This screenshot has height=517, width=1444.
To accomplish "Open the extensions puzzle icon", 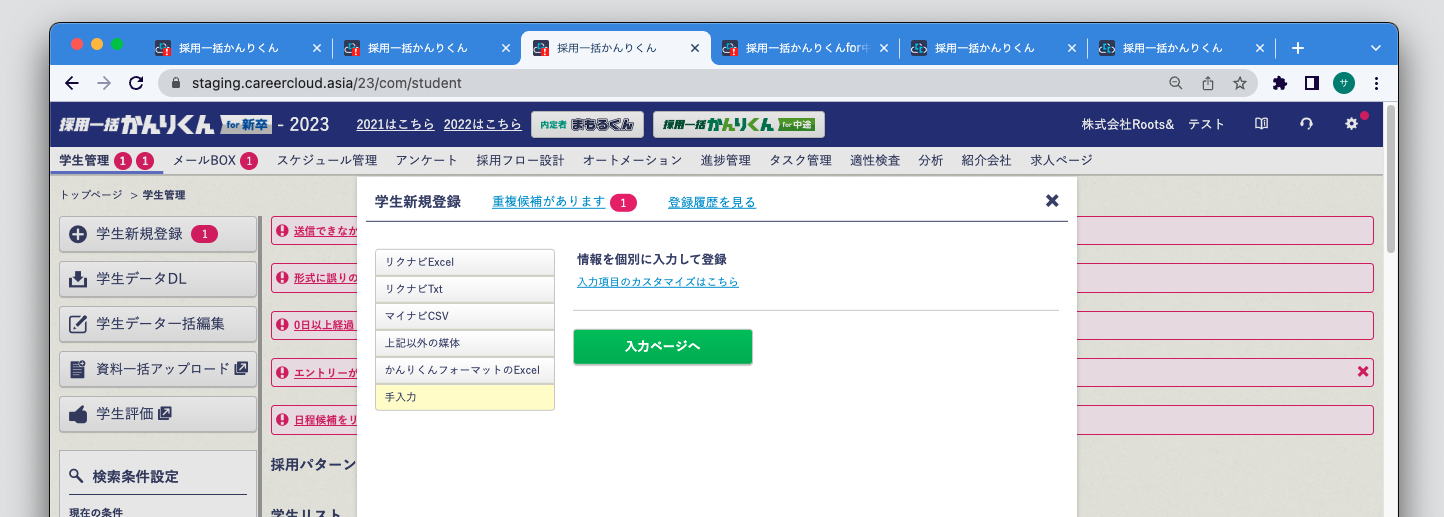I will pyautogui.click(x=1280, y=83).
